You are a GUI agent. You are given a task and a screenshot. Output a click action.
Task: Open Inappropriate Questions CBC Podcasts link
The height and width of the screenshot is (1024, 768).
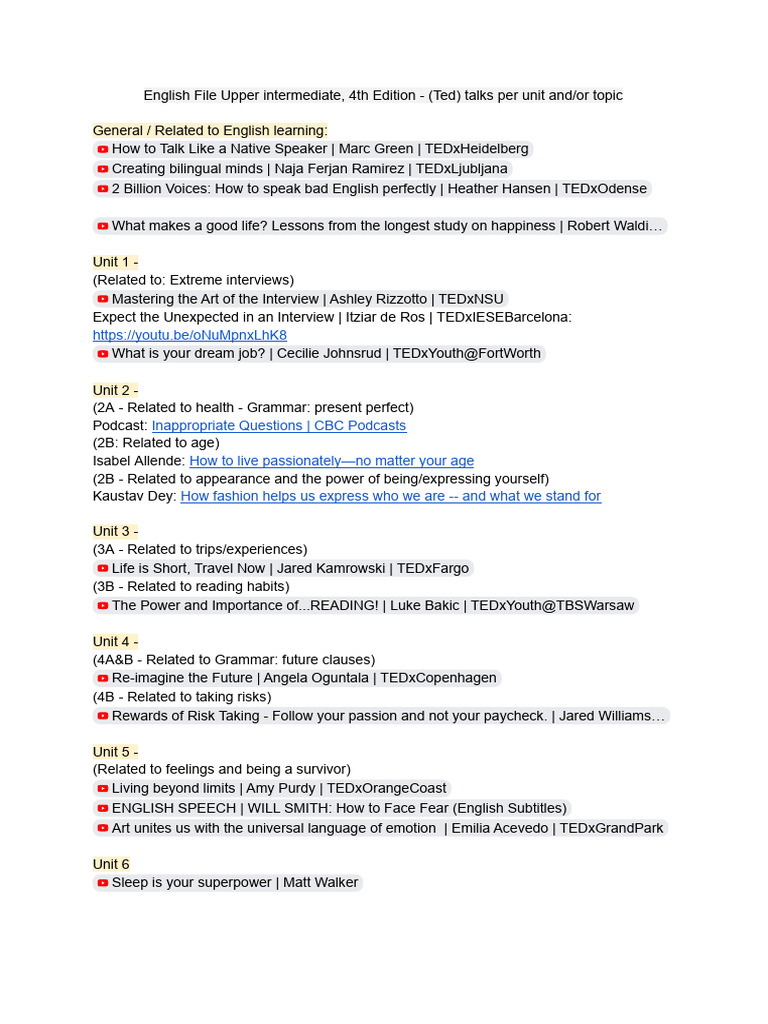279,425
